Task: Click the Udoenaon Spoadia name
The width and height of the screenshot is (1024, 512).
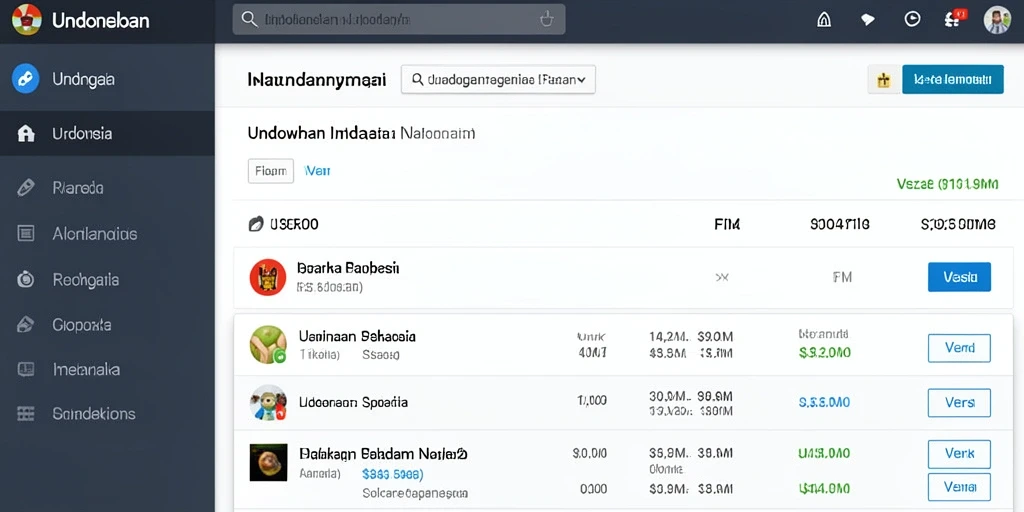Action: coord(353,402)
